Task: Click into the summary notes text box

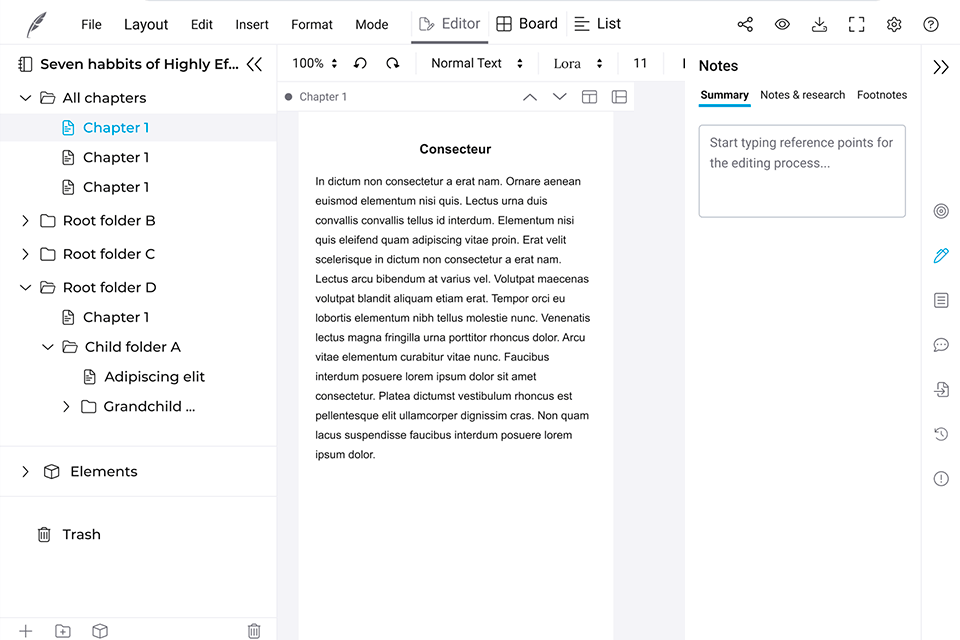Action: click(x=802, y=171)
